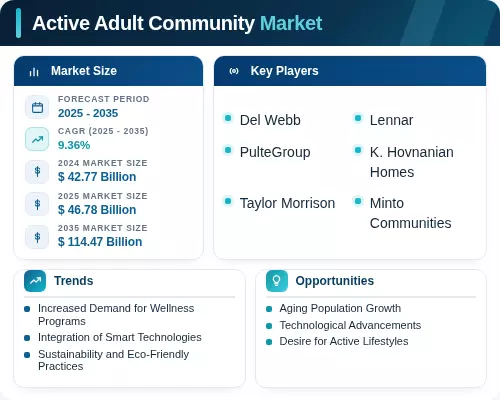The height and width of the screenshot is (400, 500).
Task: Click the Trends arrow chart icon
Action: click(35, 281)
